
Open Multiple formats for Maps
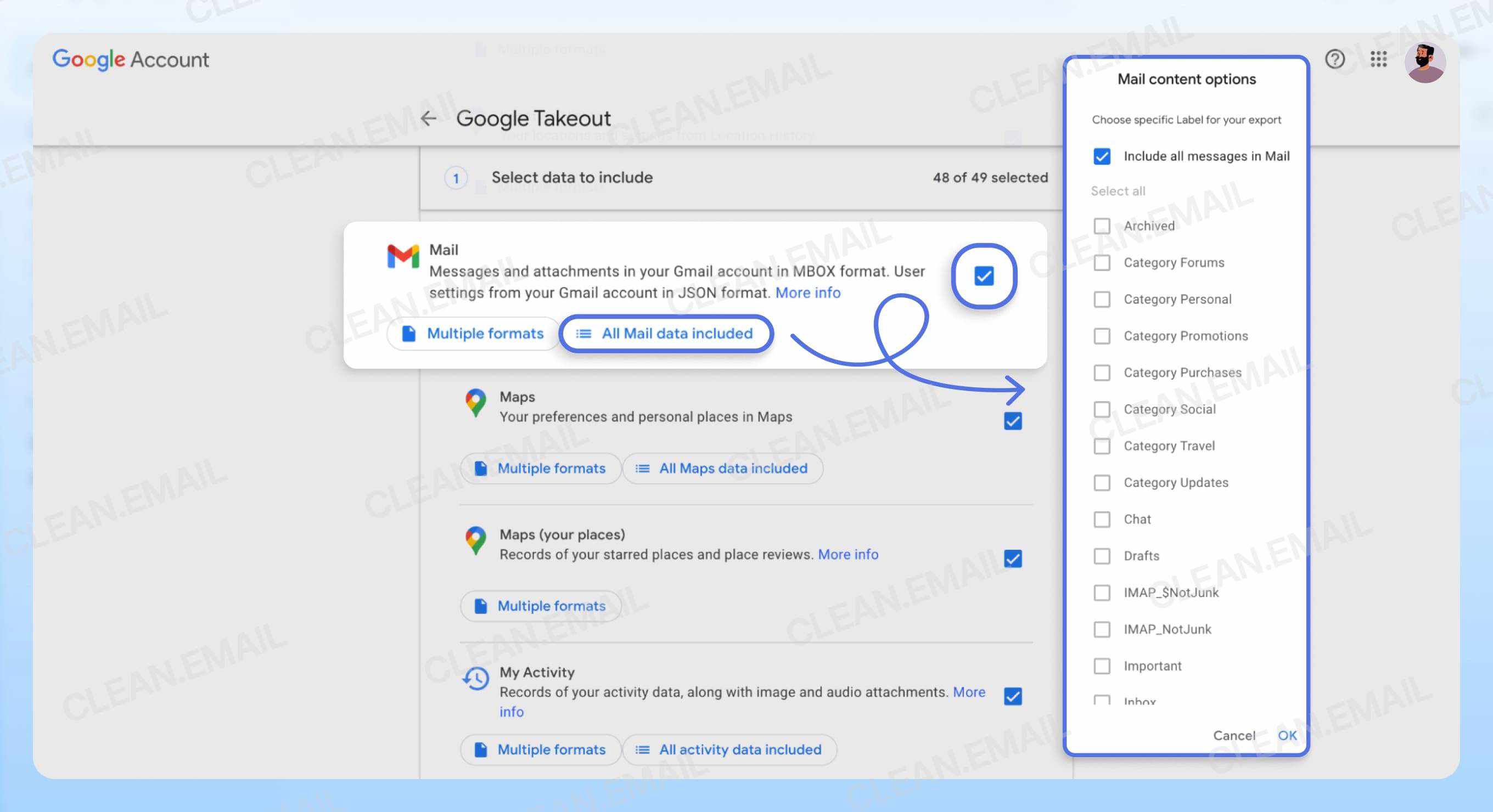click(540, 468)
